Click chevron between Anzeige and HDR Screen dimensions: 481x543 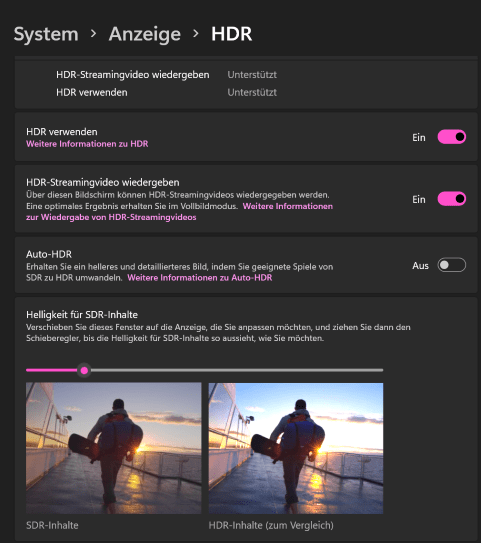[196, 34]
